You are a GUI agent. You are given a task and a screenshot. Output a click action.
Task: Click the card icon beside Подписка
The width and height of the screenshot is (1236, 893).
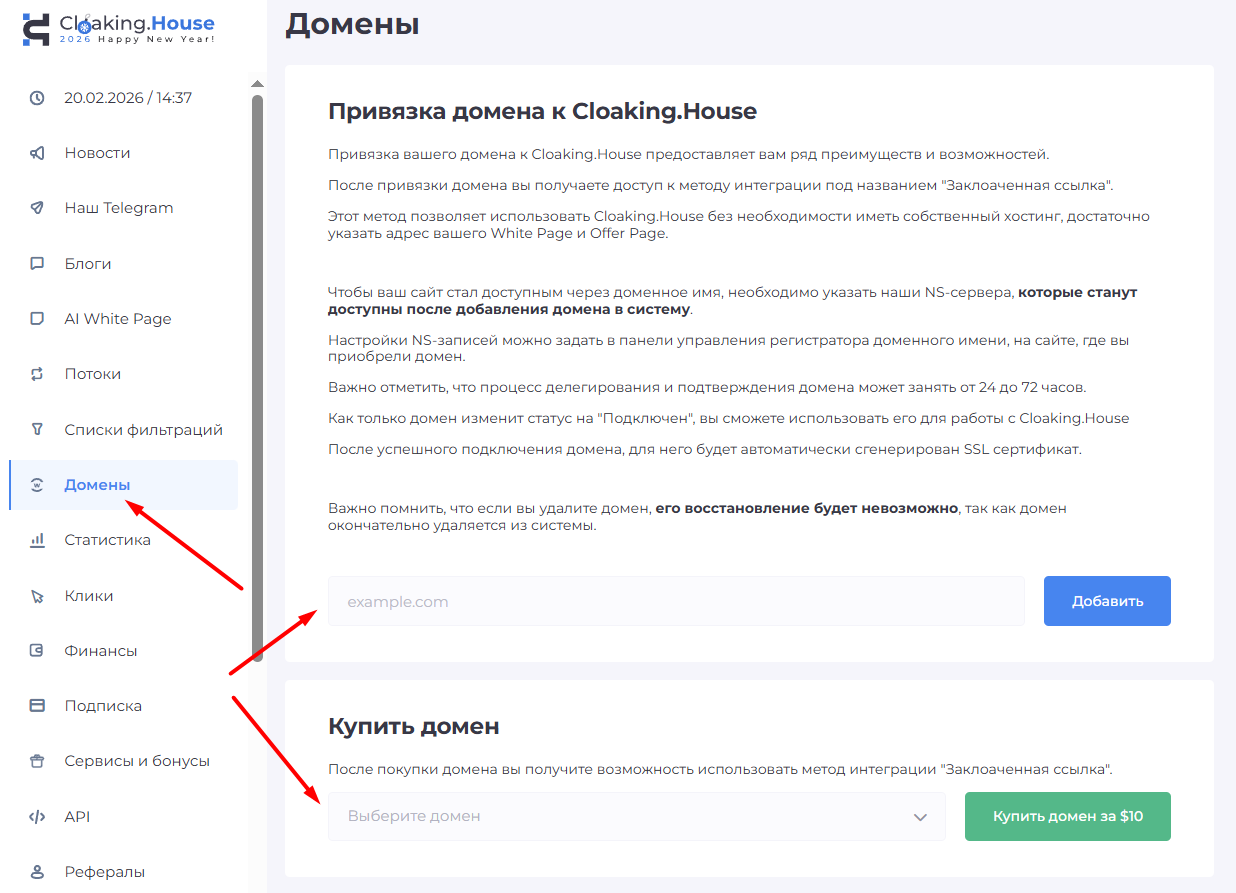pos(37,706)
